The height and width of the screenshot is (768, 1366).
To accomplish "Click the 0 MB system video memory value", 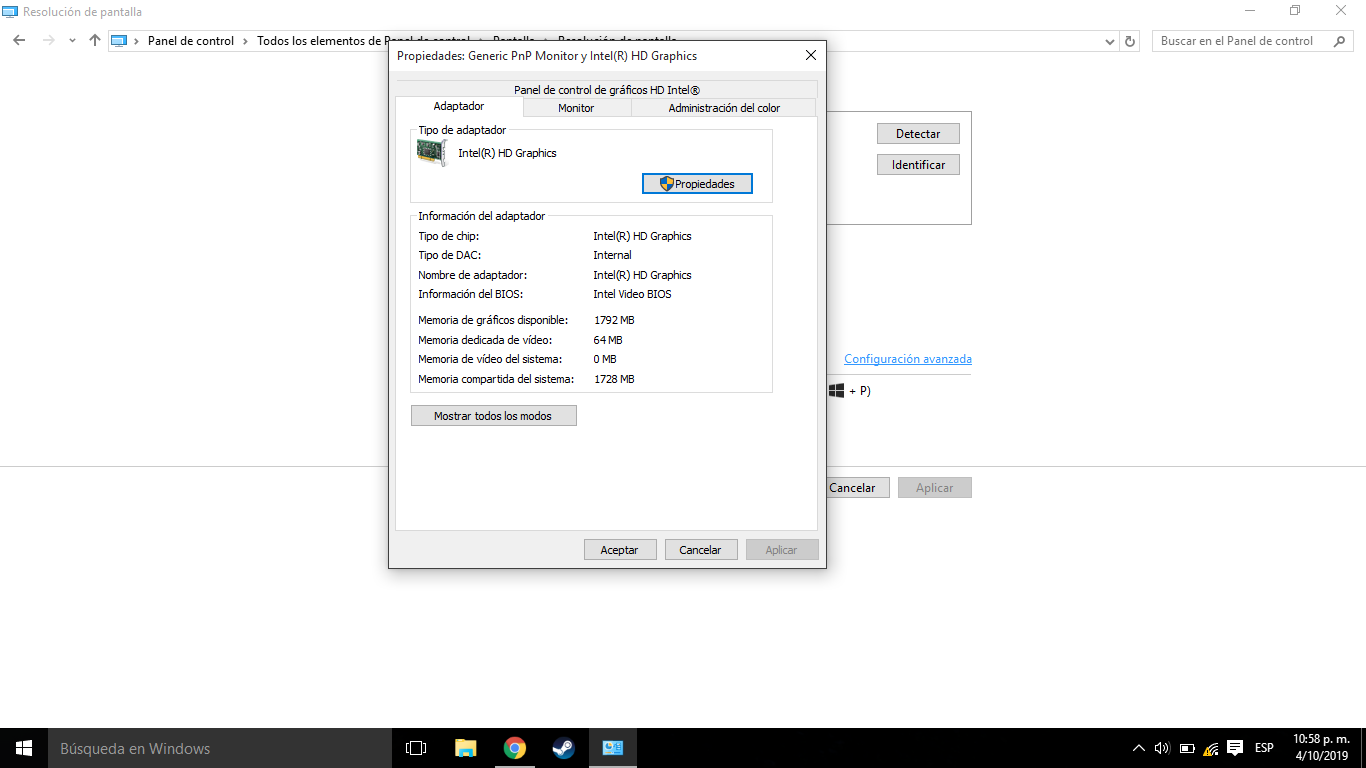I will coord(605,359).
